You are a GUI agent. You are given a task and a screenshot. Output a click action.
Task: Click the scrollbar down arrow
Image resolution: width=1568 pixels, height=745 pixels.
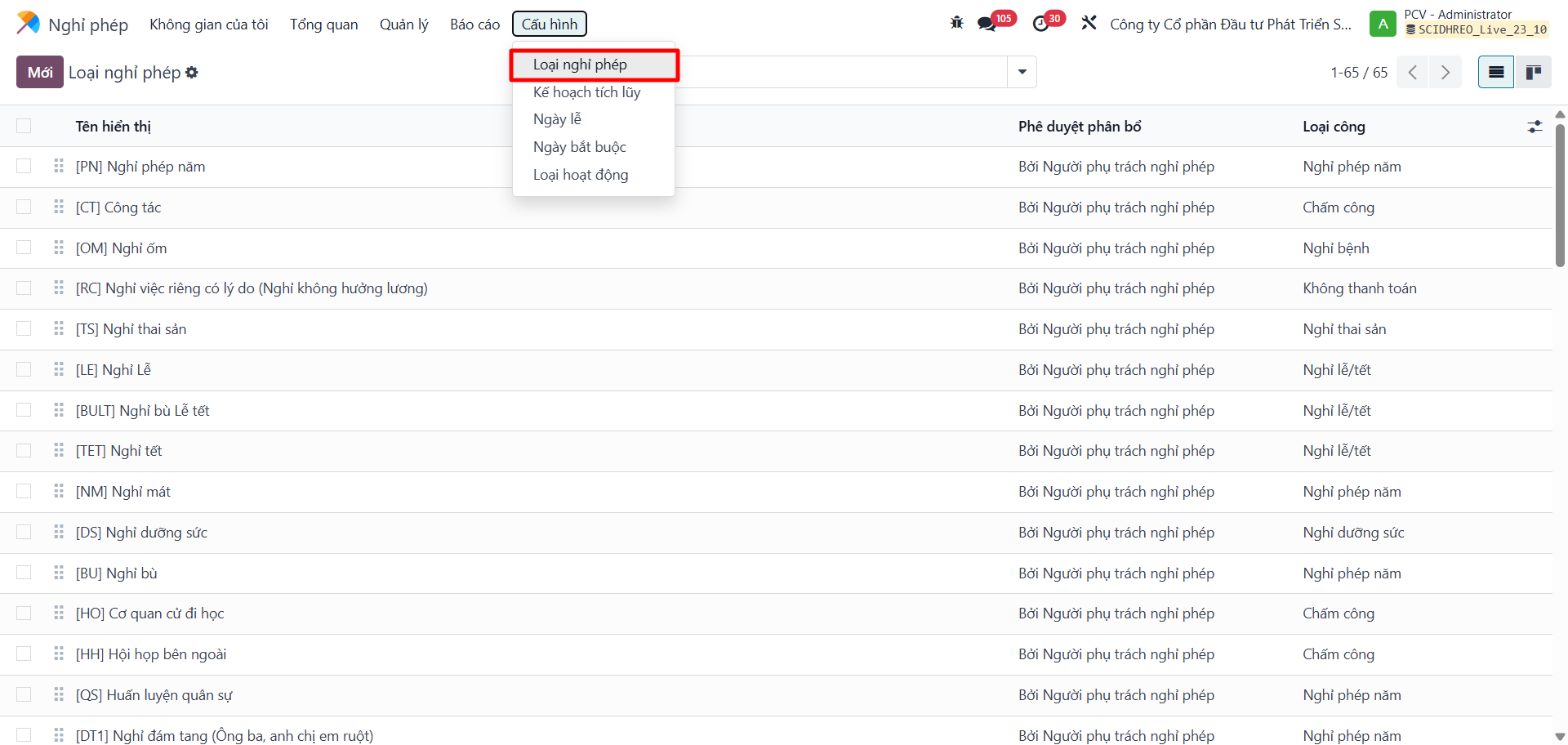click(x=1560, y=737)
